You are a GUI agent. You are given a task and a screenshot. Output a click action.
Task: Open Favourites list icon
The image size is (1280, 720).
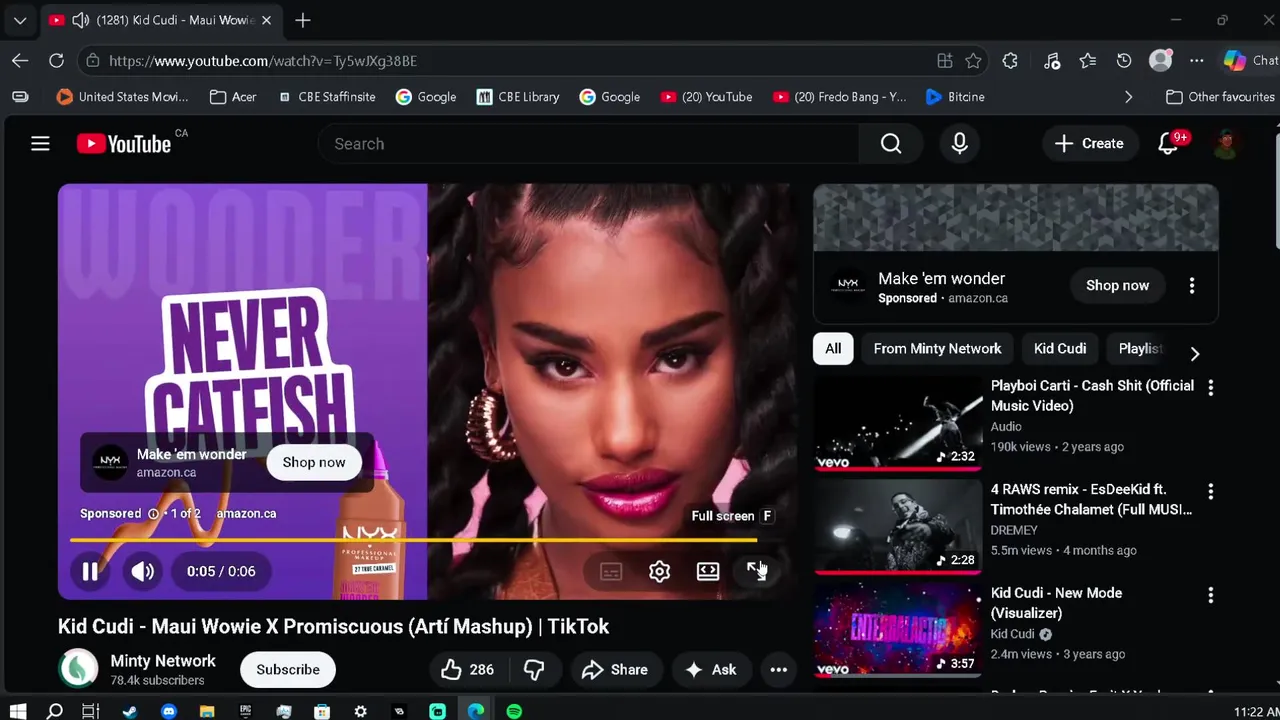tap(1088, 61)
